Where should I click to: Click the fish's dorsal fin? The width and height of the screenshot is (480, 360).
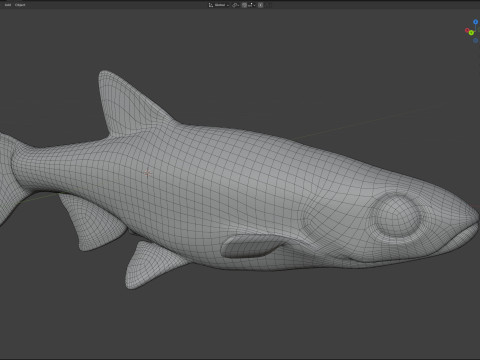[x=130, y=107]
